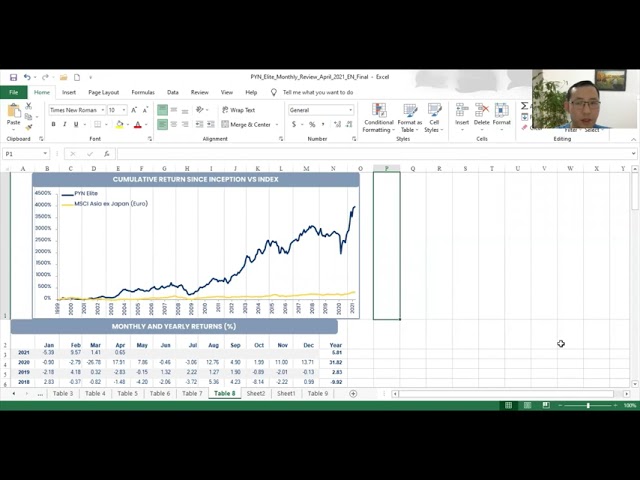This screenshot has width=640, height=480.
Task: Click the horizontal scrollbar
Action: coord(507,393)
